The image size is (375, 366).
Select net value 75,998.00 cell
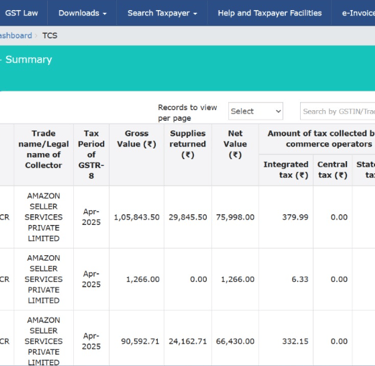tap(235, 217)
